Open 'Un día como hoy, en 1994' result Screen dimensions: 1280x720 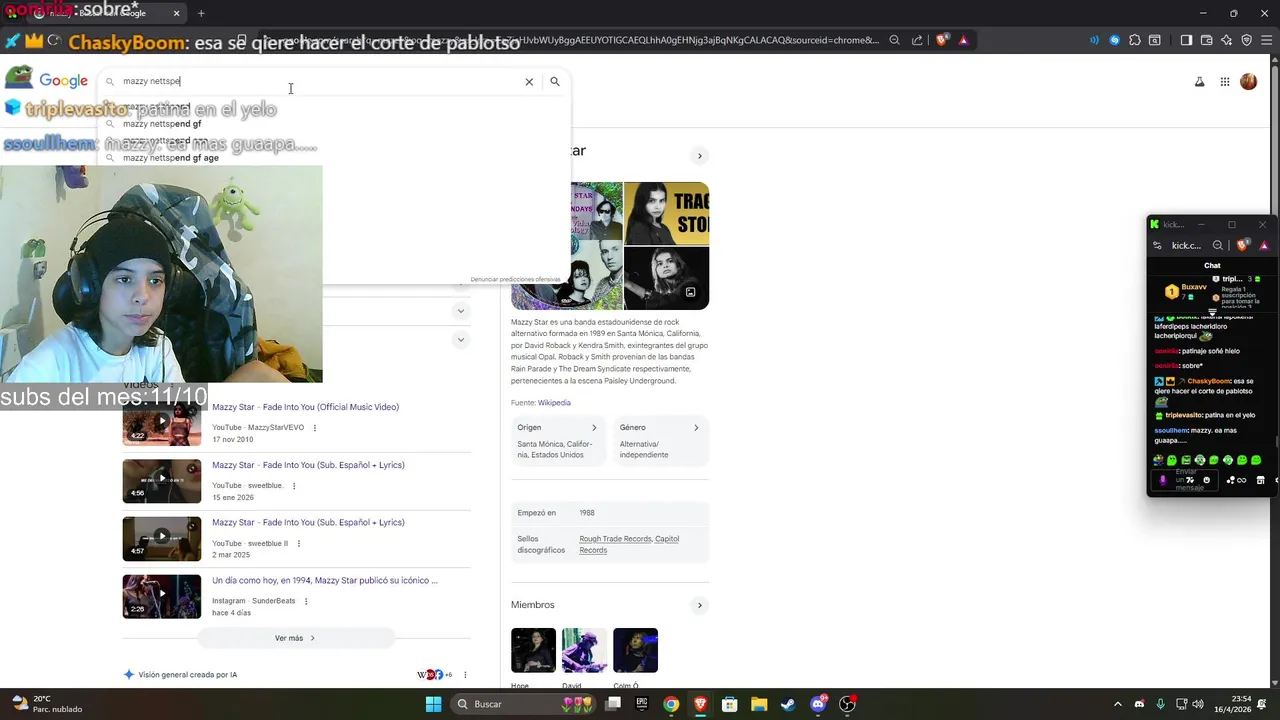[x=325, y=581]
